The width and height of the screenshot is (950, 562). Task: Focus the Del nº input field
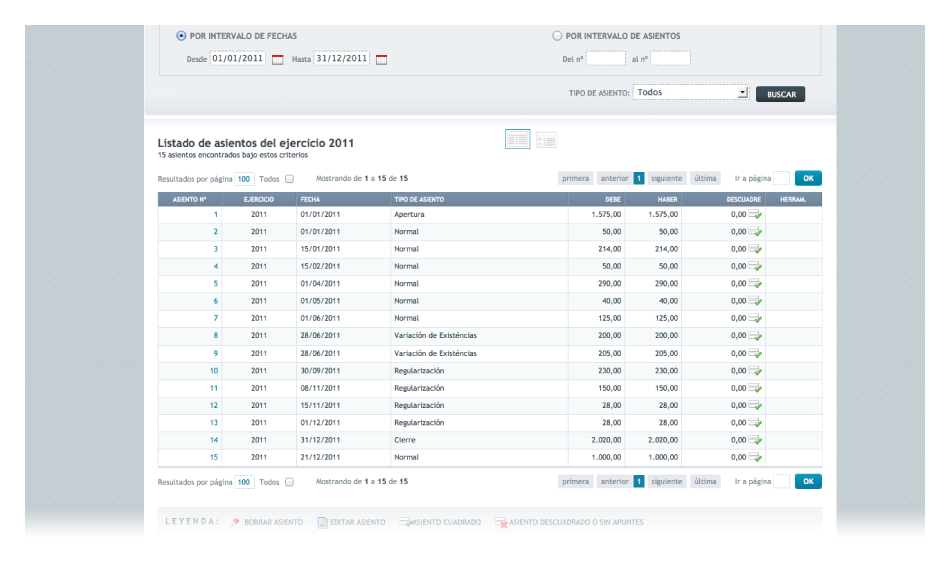pyautogui.click(x=606, y=58)
